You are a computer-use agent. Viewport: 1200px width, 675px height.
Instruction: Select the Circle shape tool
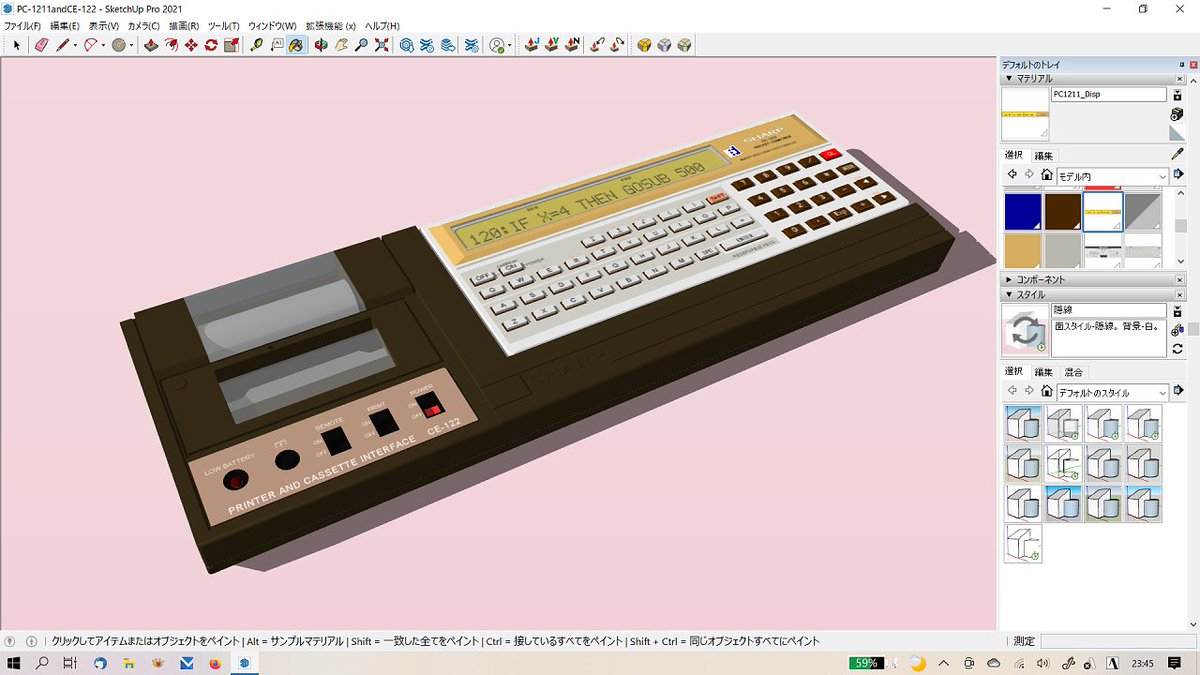(118, 45)
